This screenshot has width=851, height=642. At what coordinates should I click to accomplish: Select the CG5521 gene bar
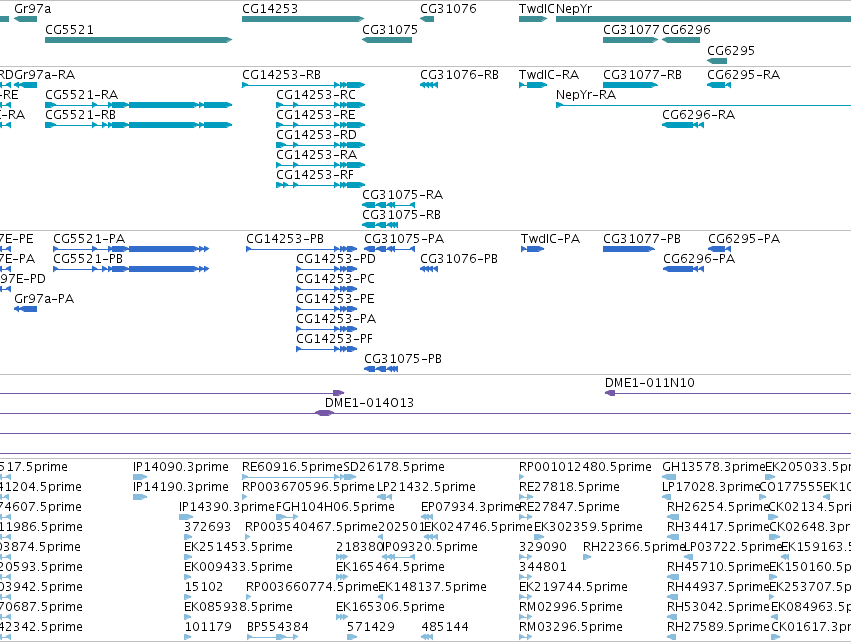click(x=138, y=40)
